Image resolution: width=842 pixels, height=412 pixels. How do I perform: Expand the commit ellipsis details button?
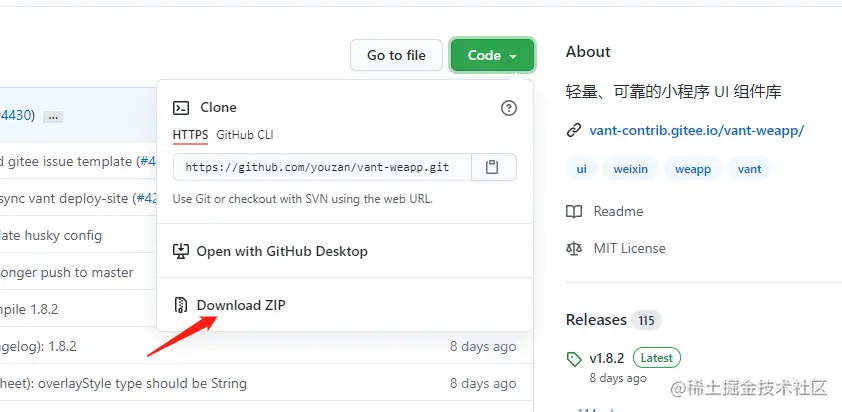tap(53, 116)
